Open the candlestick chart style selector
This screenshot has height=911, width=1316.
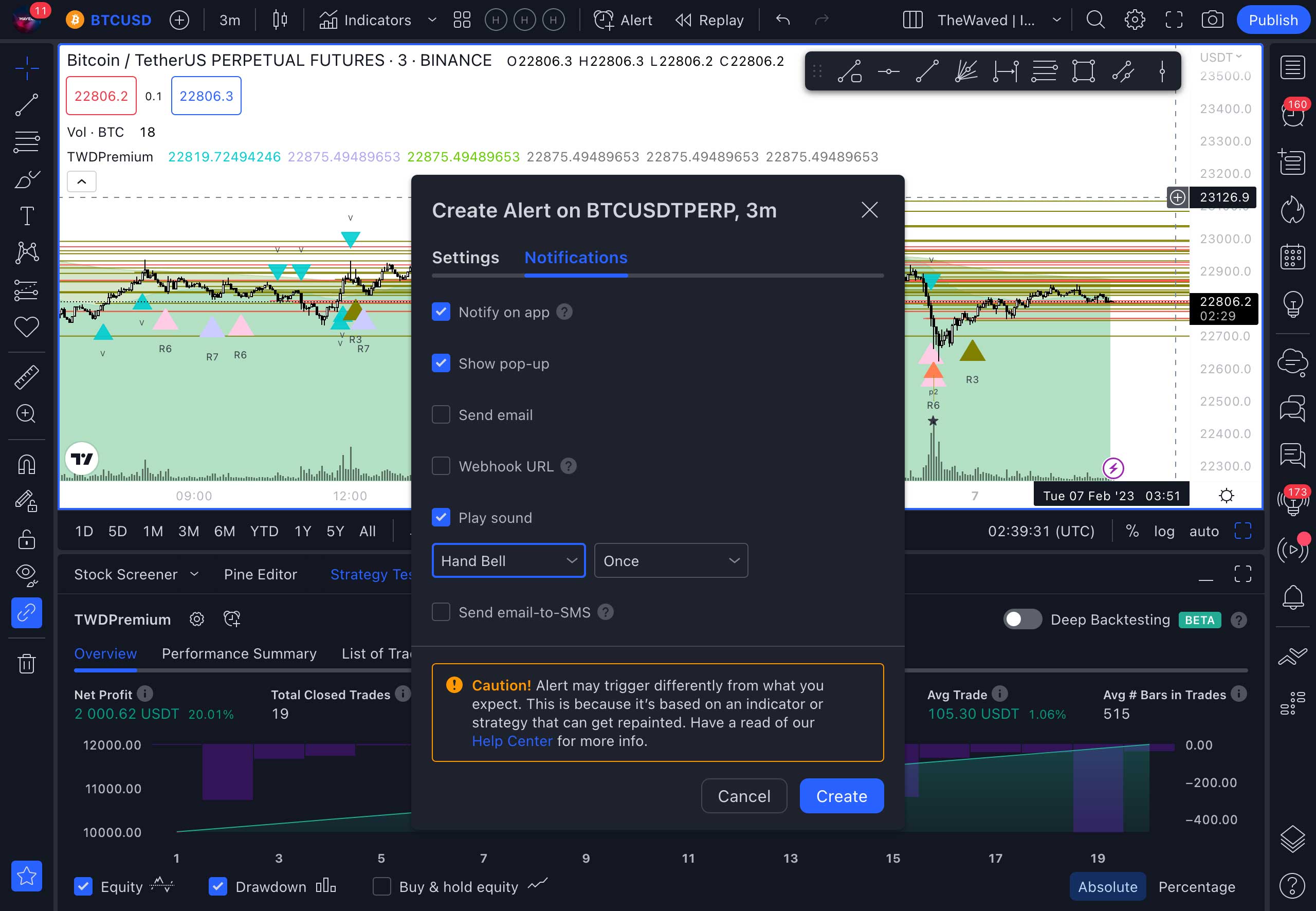point(280,20)
